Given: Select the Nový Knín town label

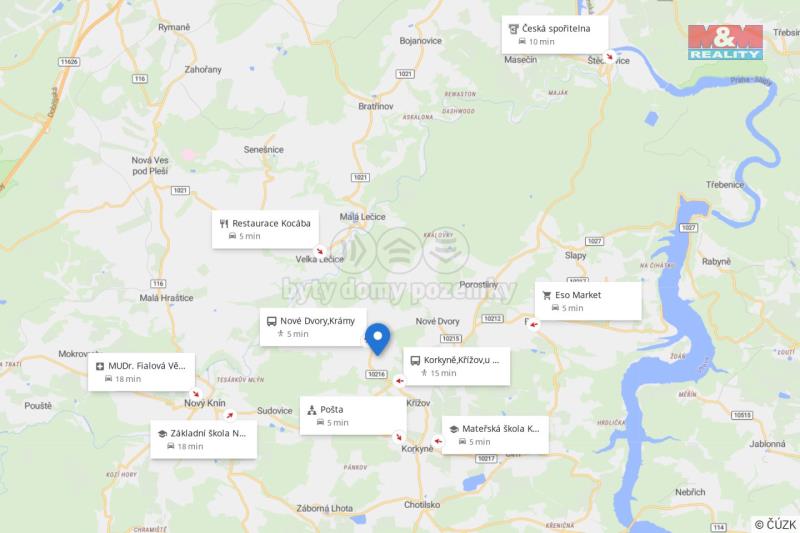Looking at the screenshot, I should pyautogui.click(x=205, y=403).
